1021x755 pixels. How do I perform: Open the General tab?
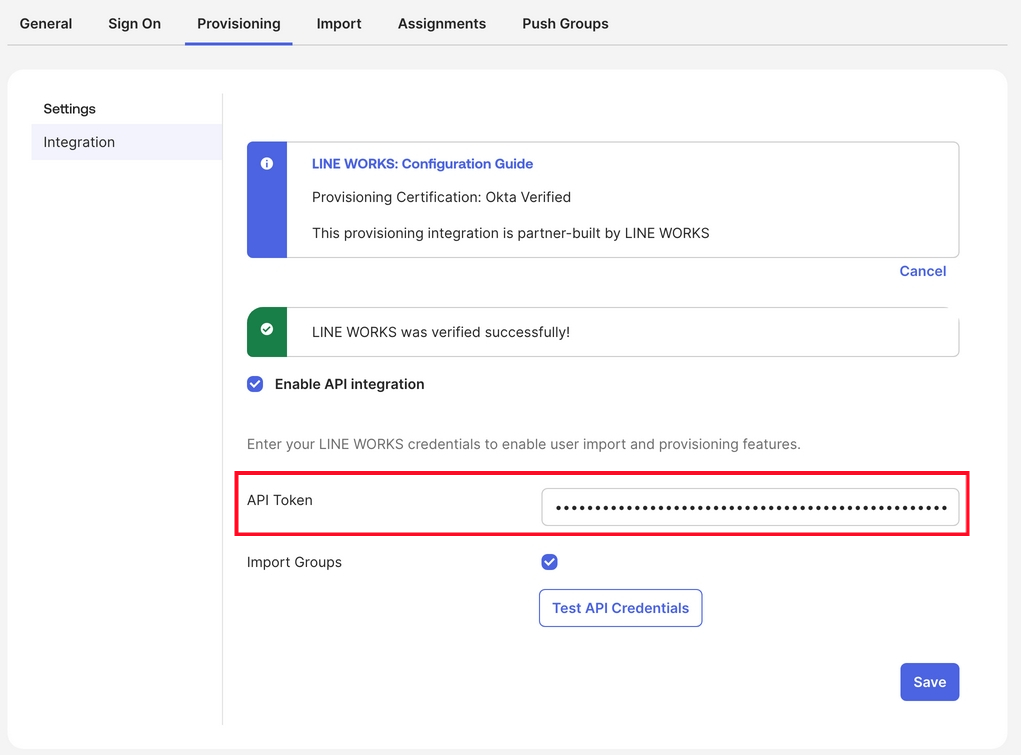click(x=46, y=23)
